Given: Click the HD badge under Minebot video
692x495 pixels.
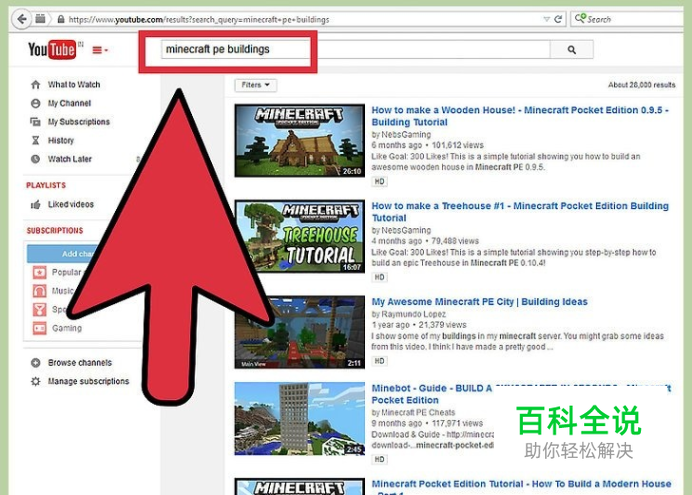Looking at the screenshot, I should (x=379, y=459).
